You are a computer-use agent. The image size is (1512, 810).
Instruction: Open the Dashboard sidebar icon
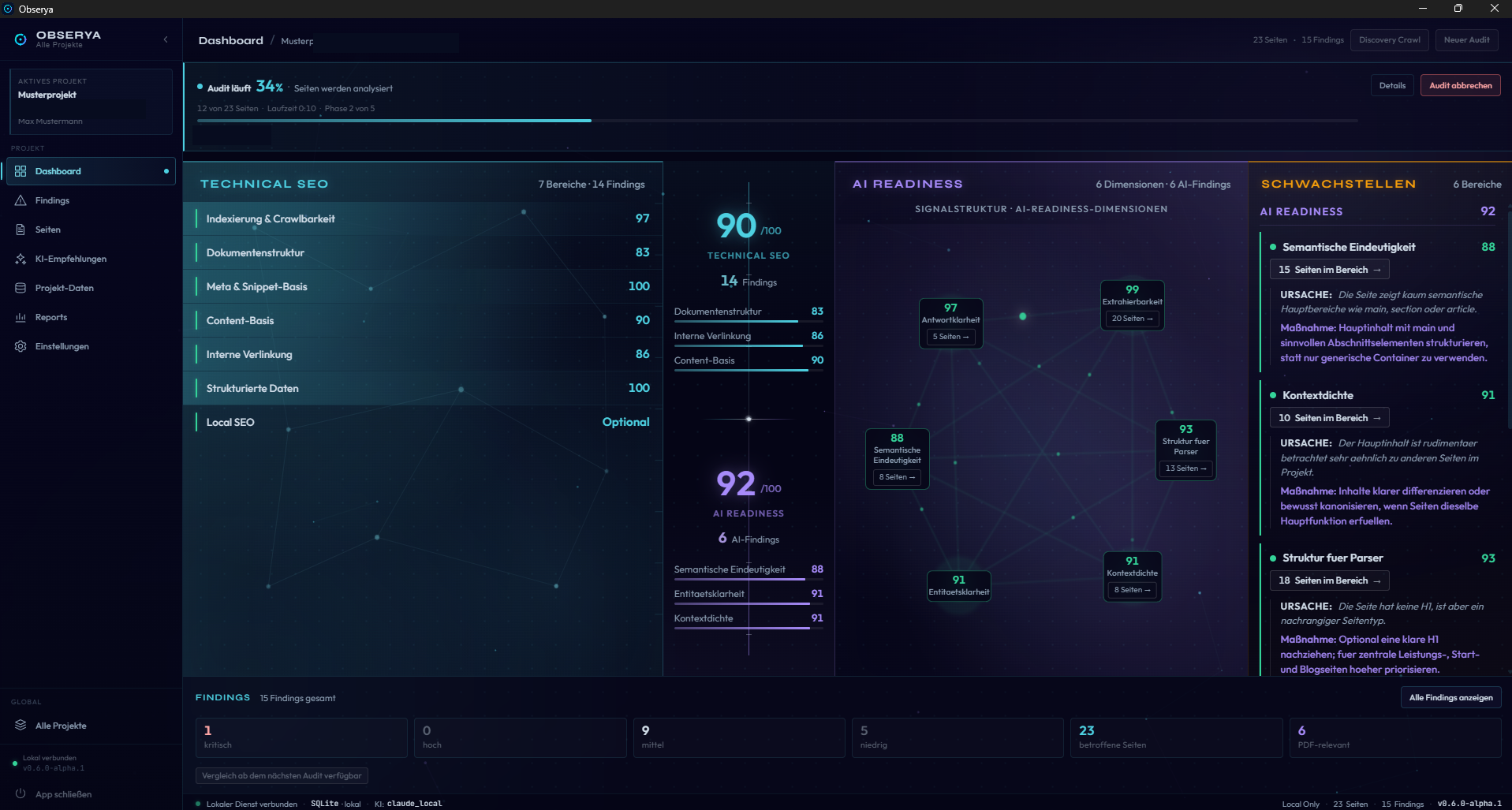tap(21, 171)
